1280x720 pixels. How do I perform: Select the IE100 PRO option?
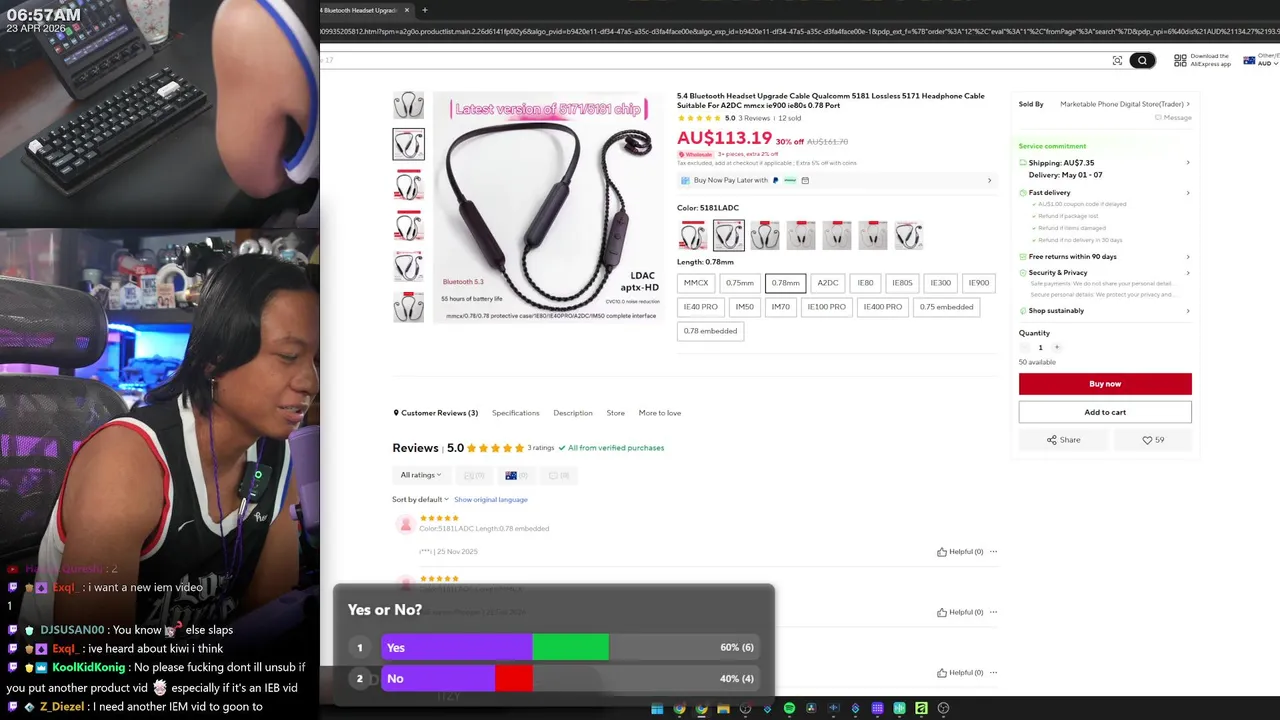coord(827,307)
